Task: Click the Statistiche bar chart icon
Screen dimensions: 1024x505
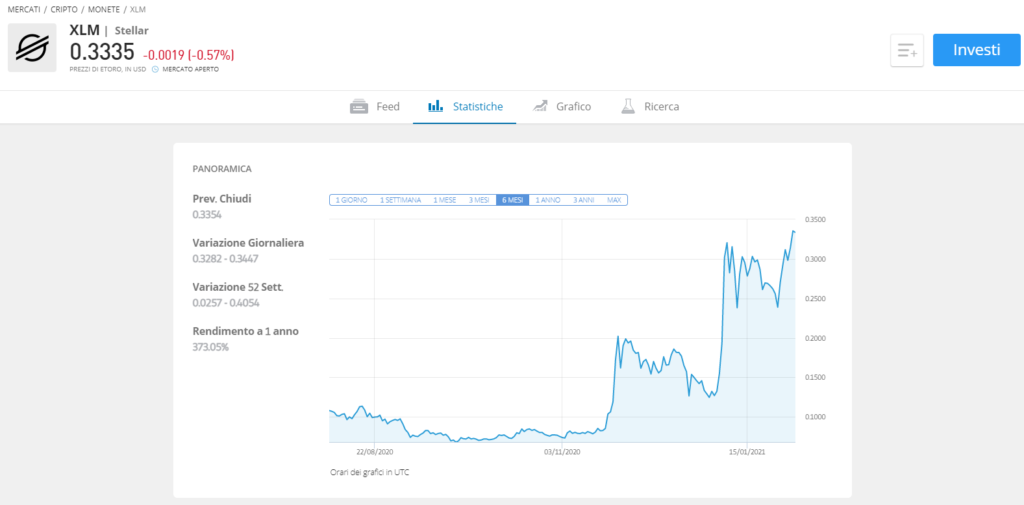Action: coord(436,106)
